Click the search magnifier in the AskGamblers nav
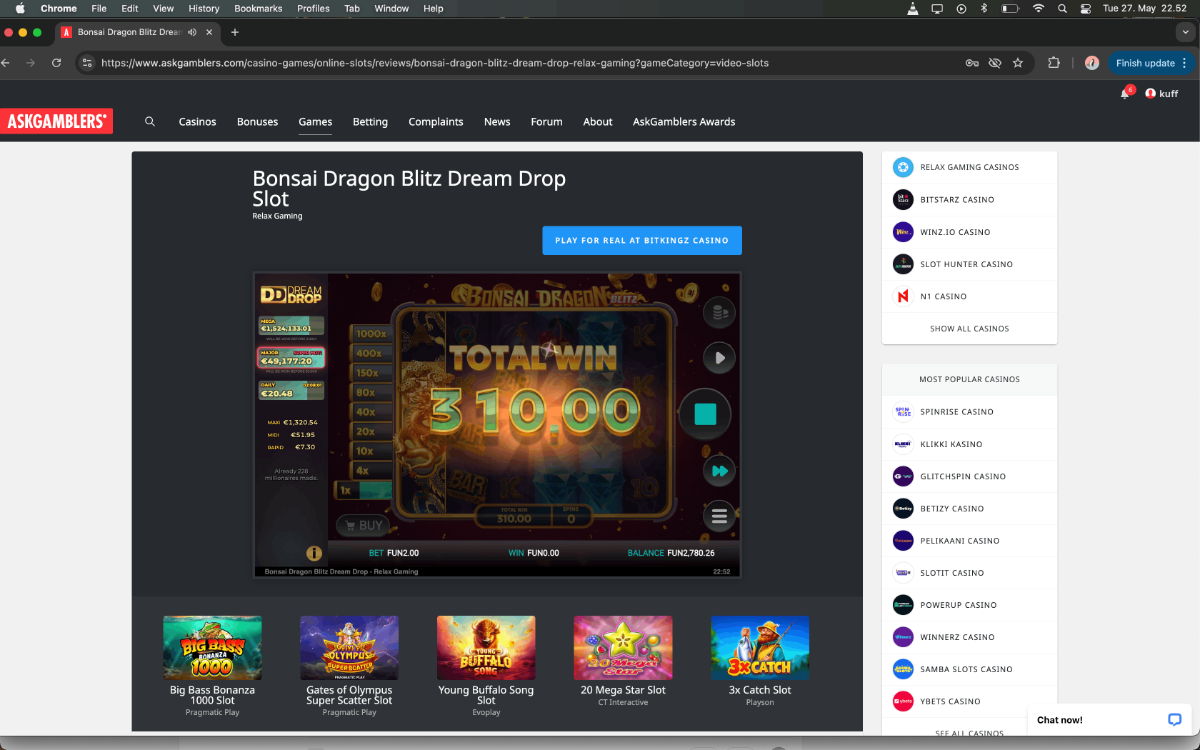The width and height of the screenshot is (1200, 750). [x=150, y=121]
